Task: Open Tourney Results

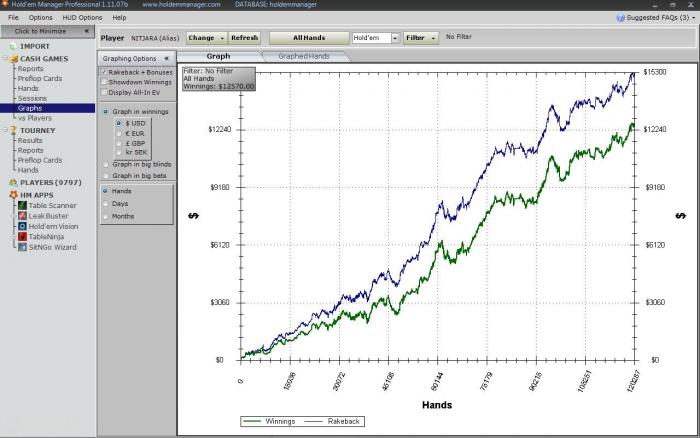Action: pyautogui.click(x=30, y=140)
